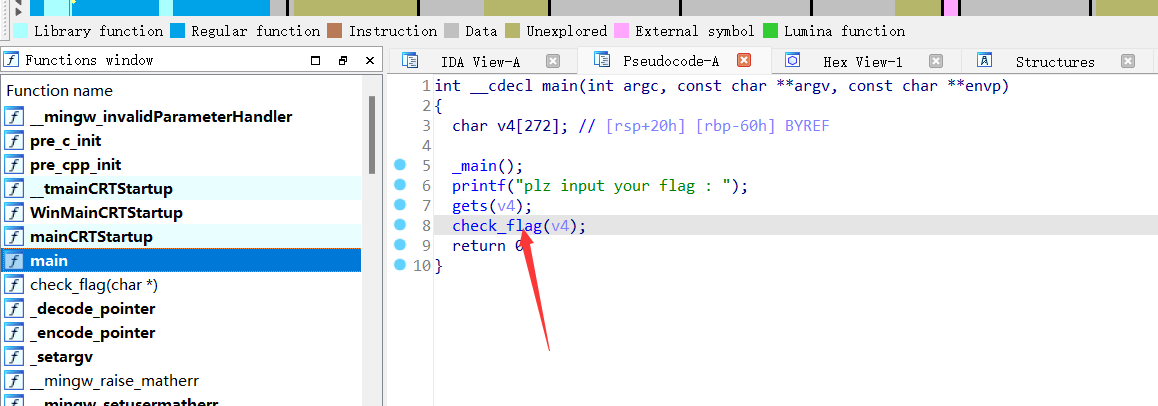Click the function icon beside _decode_pointer
The image size is (1158, 406).
[x=15, y=309]
